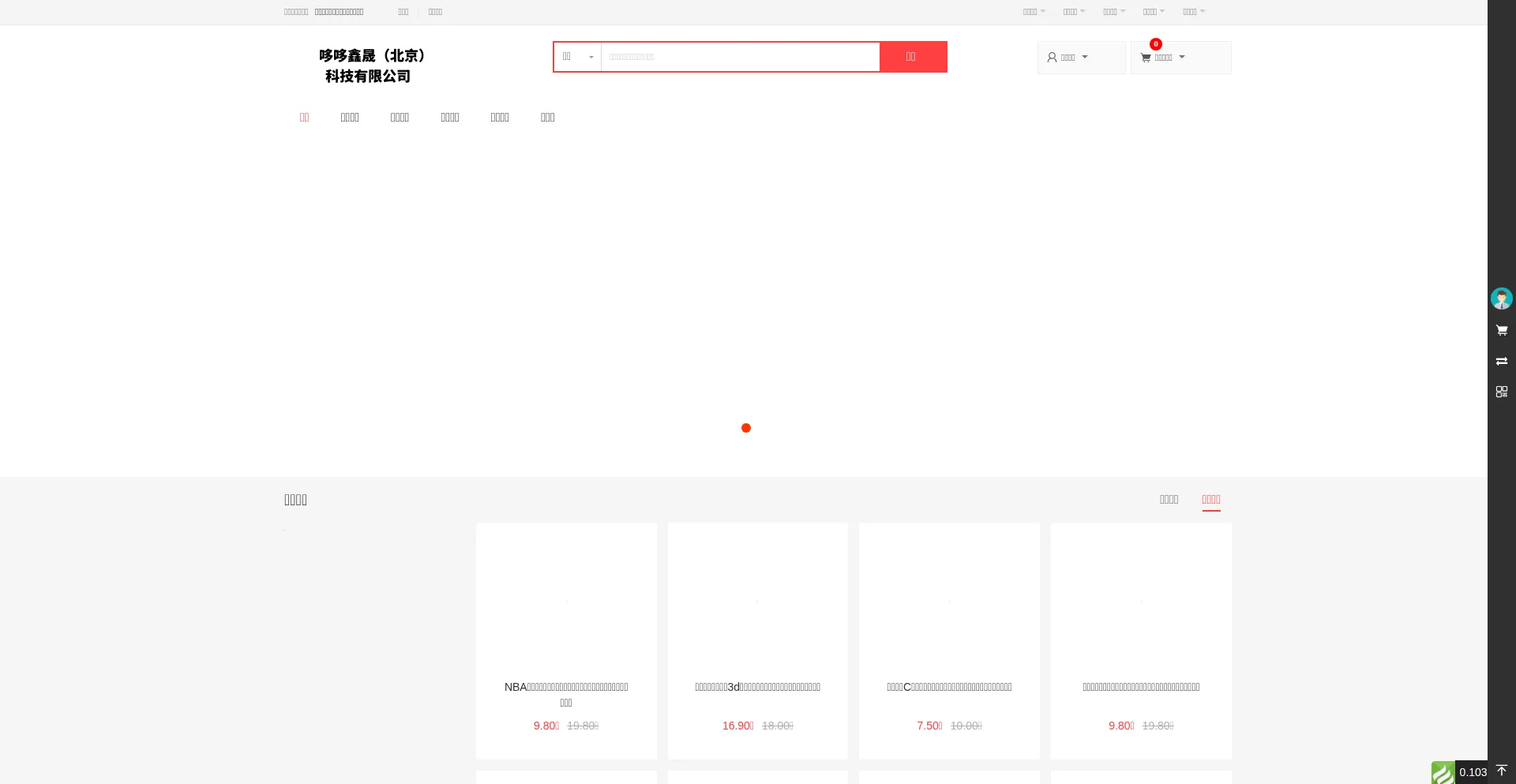Switch to the gray product section tab

click(x=1169, y=500)
